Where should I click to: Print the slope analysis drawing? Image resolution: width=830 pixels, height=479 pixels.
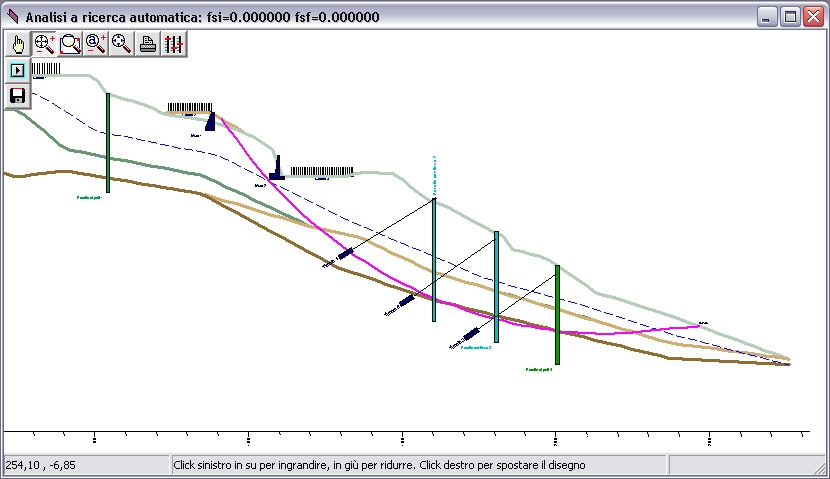pyautogui.click(x=148, y=44)
